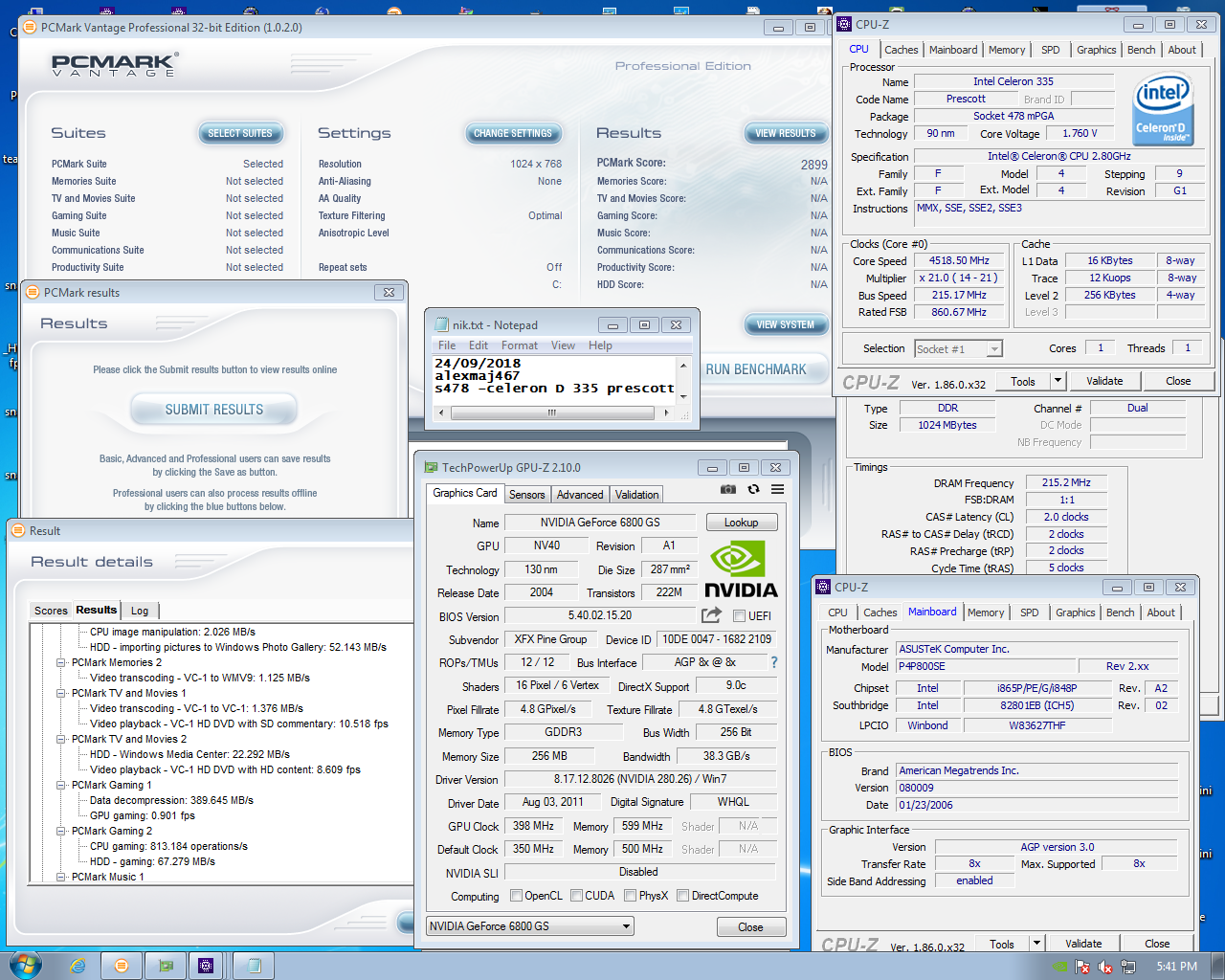
Task: Open the SPD tab in lower CPU-Z window
Action: coord(1029,612)
